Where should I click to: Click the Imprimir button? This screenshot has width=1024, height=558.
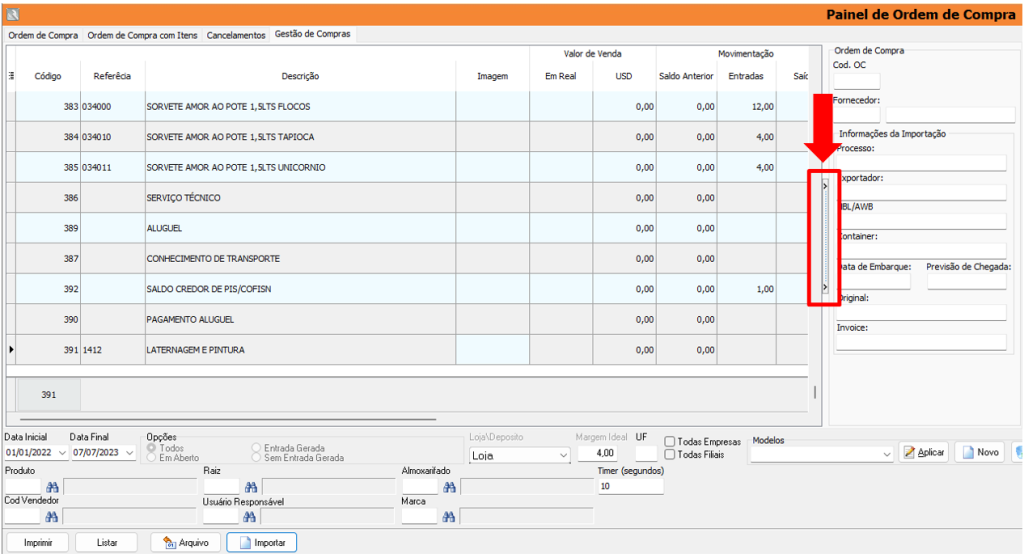38,543
